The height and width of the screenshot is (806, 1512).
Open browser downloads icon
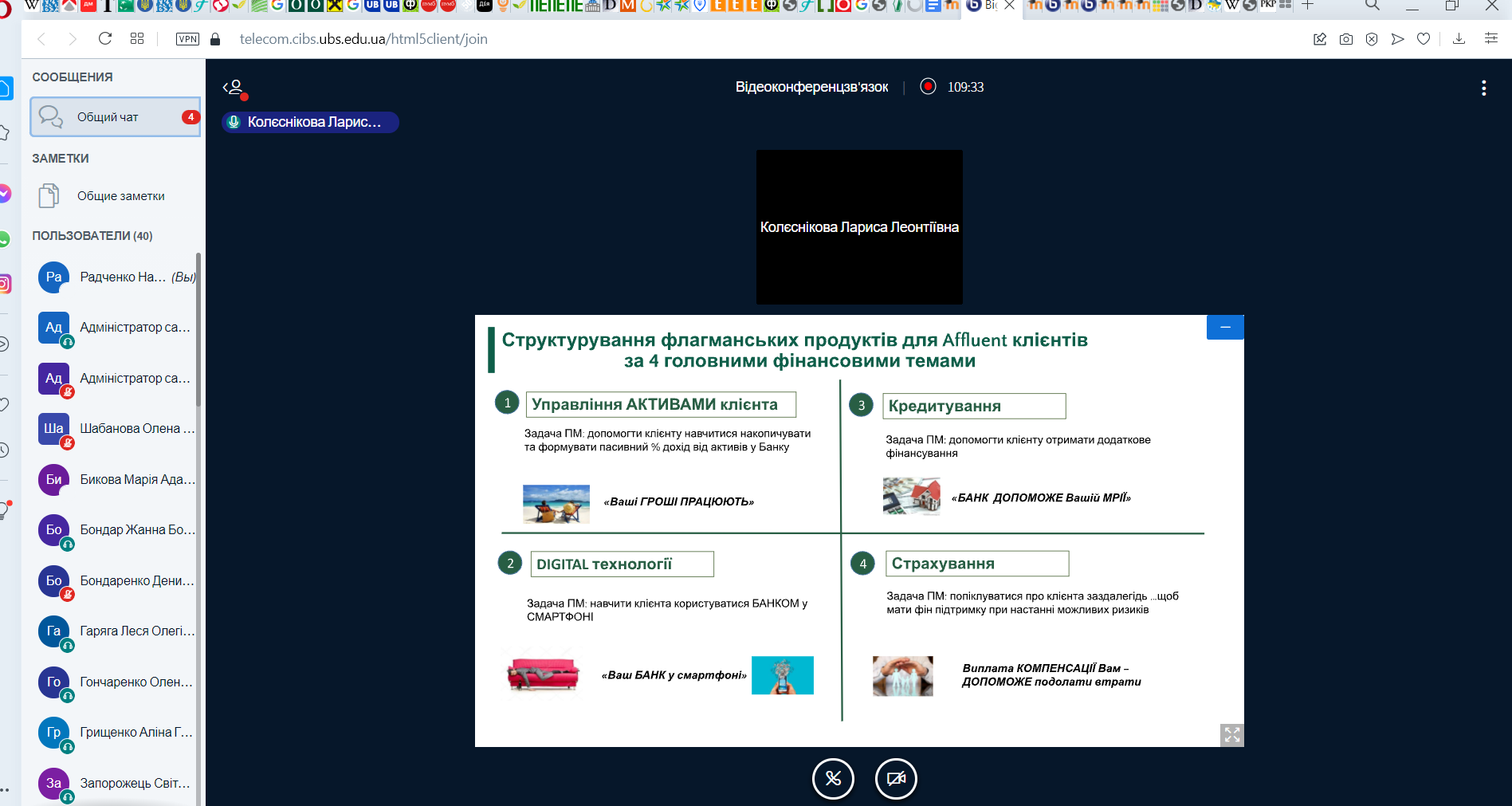pyautogui.click(x=1459, y=39)
